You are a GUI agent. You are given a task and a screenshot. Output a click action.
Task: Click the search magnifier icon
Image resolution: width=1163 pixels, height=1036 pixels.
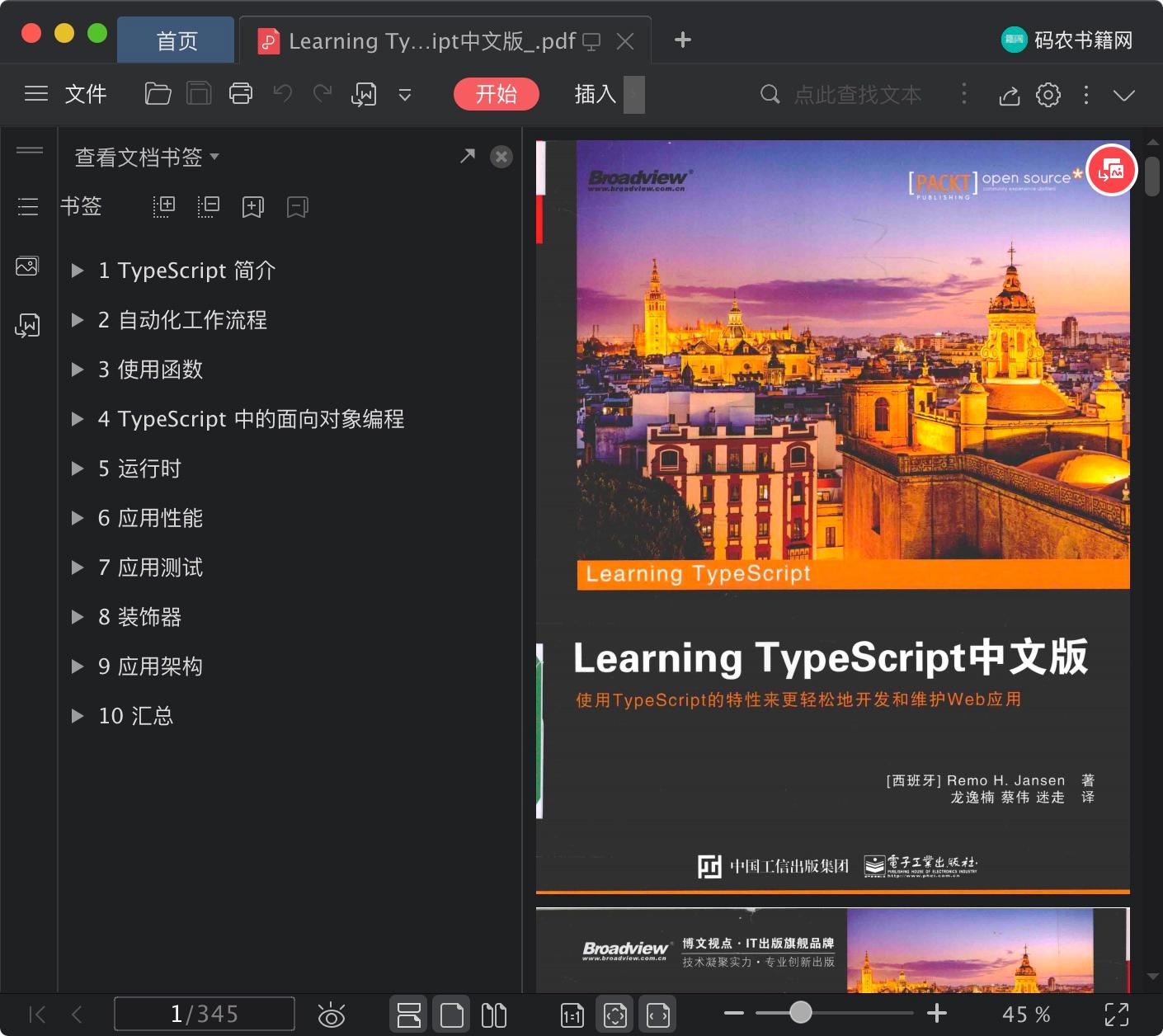[770, 94]
